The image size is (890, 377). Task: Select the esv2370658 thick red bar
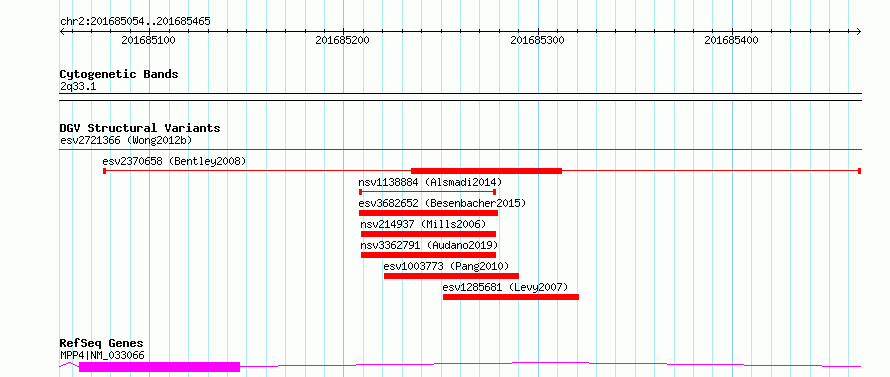click(x=486, y=171)
